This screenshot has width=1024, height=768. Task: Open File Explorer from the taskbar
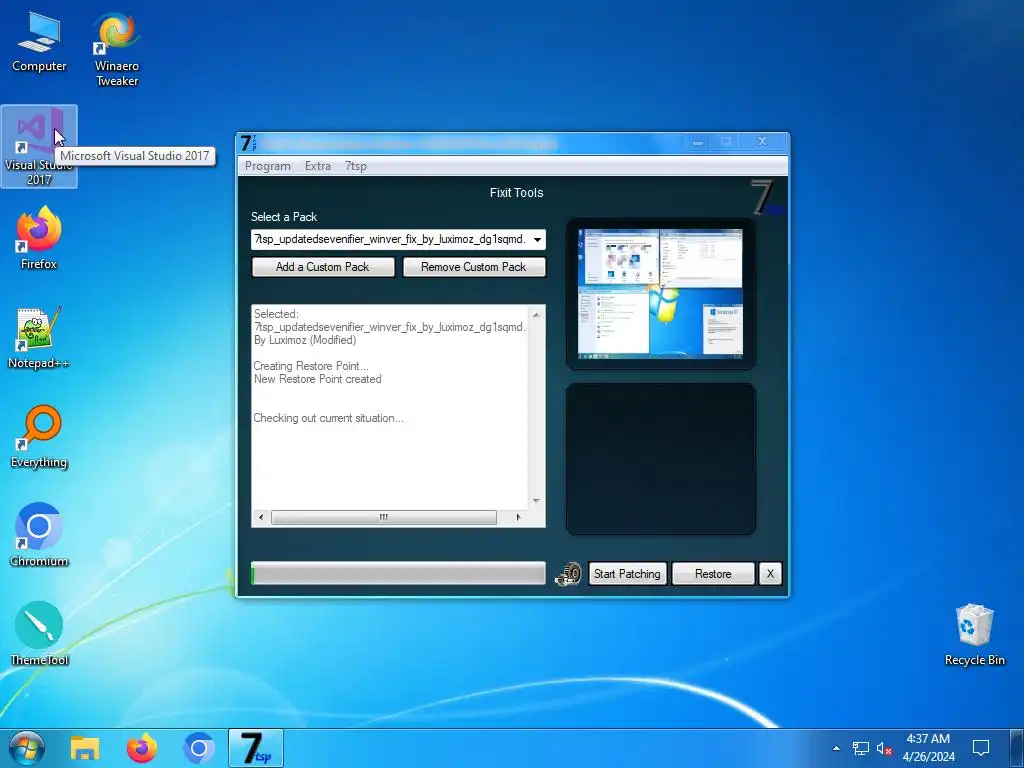(85, 748)
